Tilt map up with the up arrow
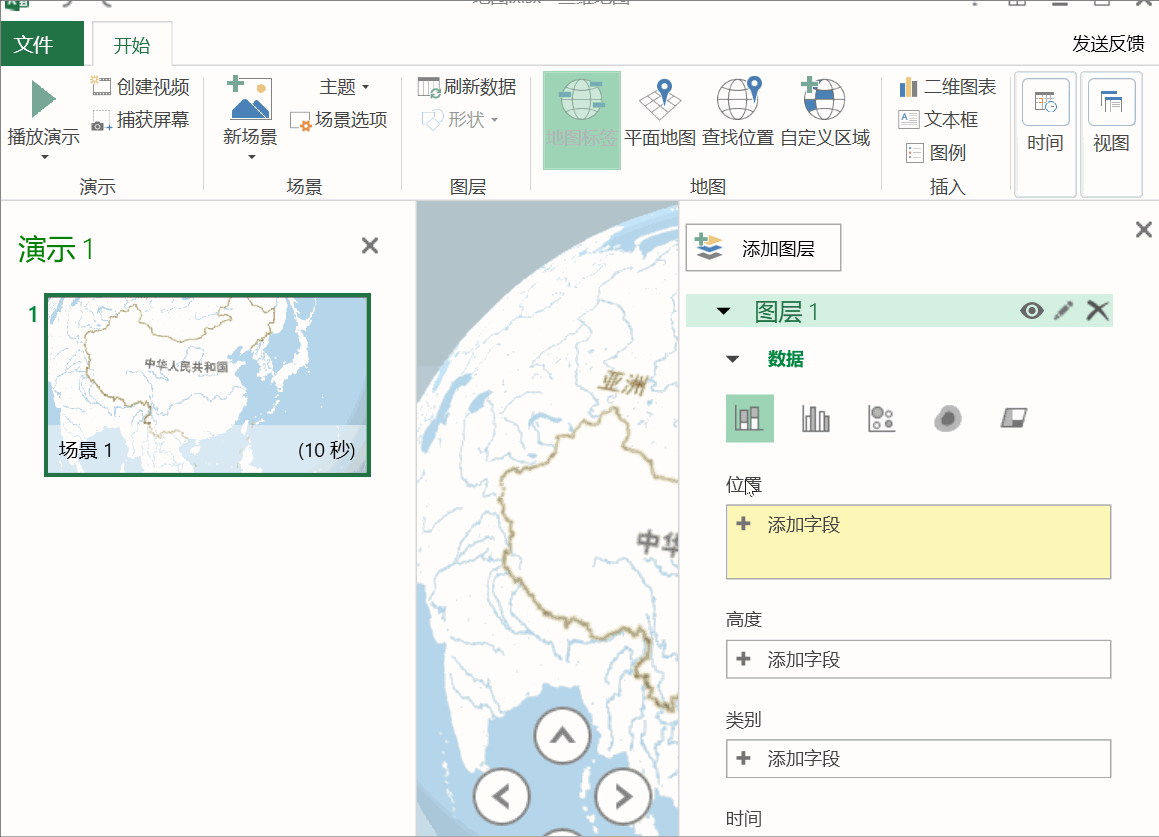Screen dimensions: 1159x837 coord(562,736)
